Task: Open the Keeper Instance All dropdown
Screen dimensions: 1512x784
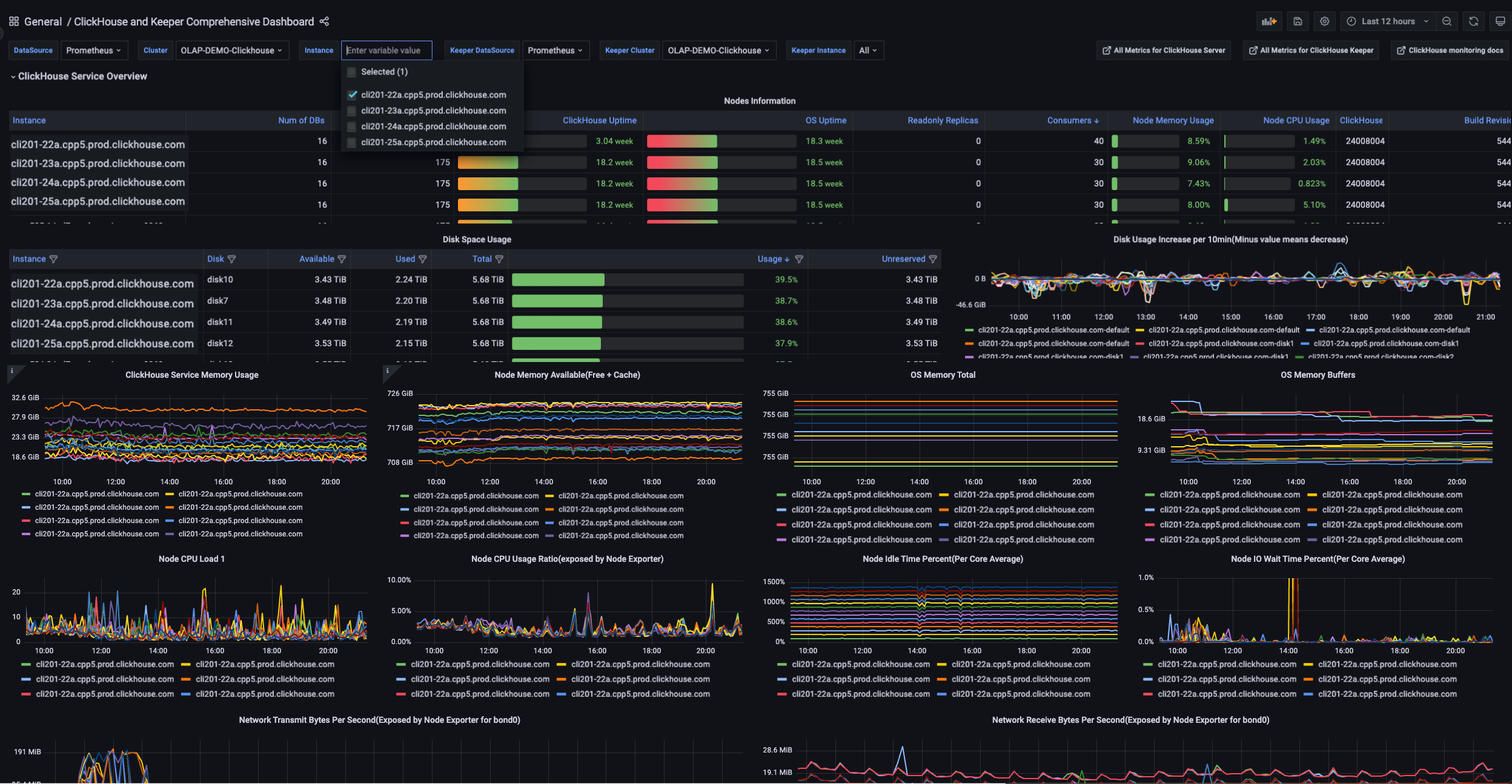Action: (x=867, y=50)
